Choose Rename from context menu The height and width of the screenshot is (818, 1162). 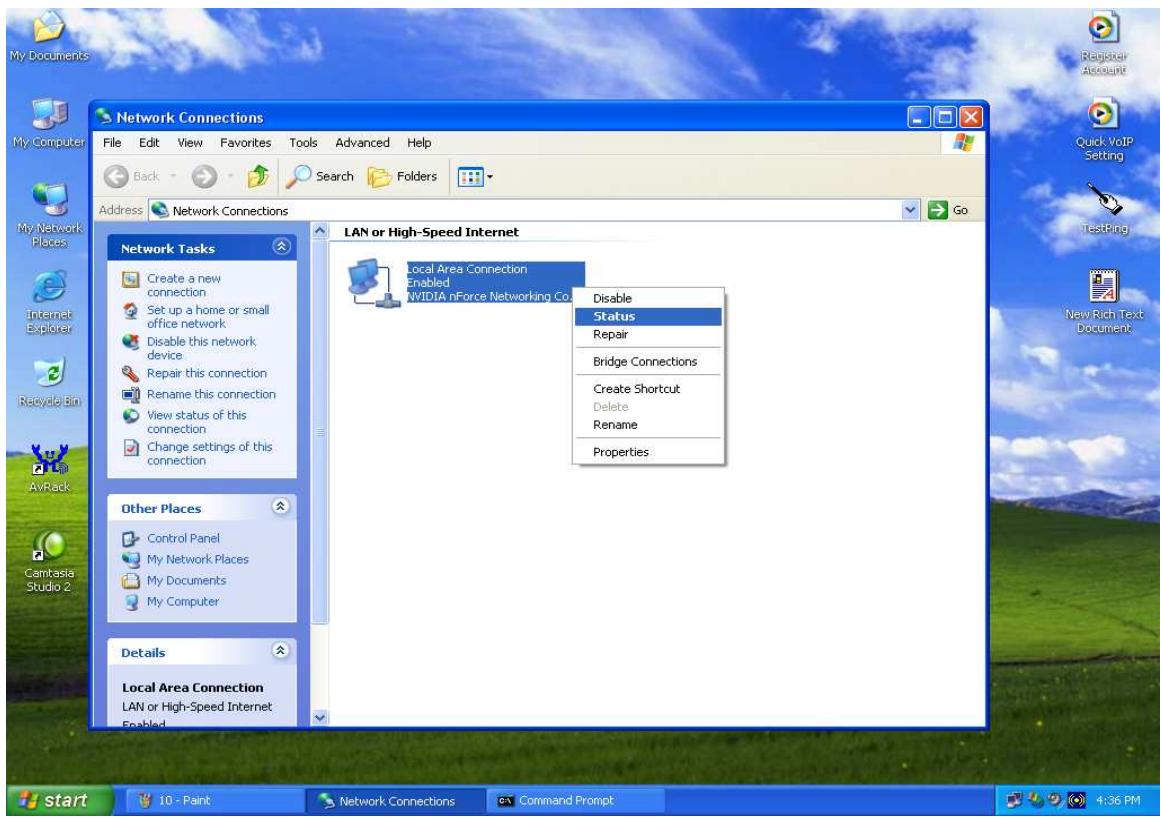(x=648, y=425)
